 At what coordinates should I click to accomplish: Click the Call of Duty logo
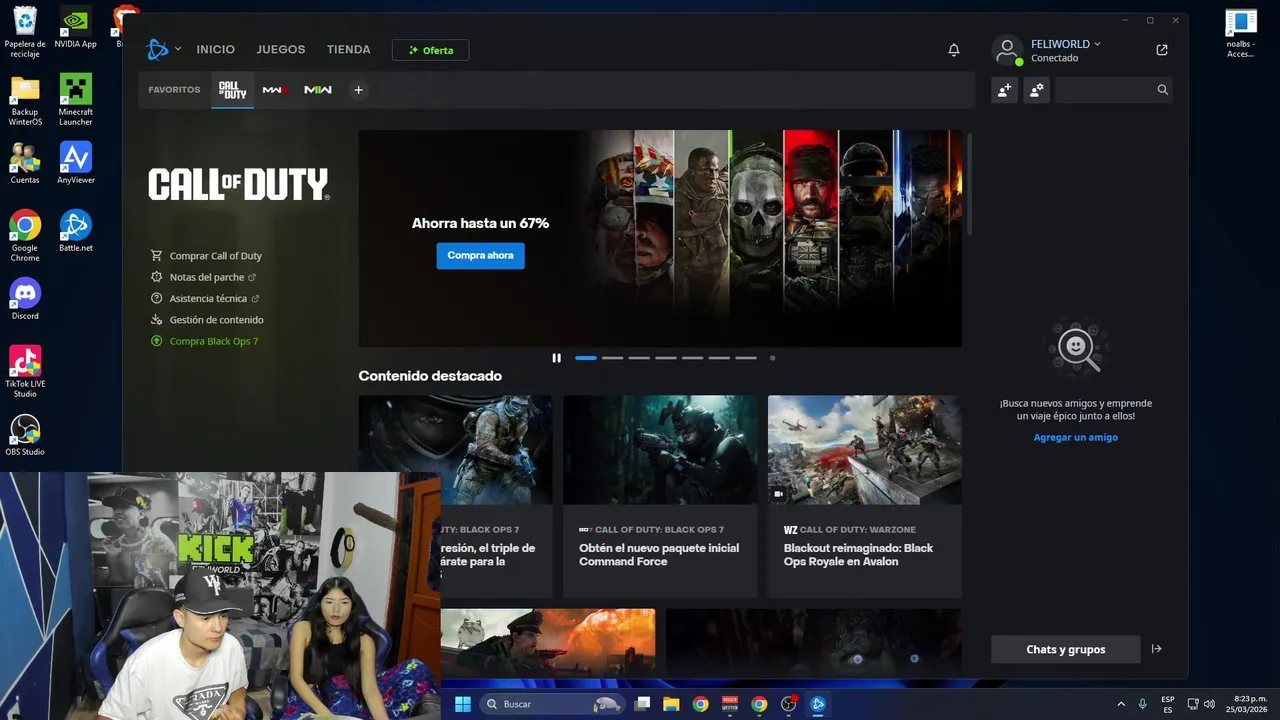click(238, 184)
